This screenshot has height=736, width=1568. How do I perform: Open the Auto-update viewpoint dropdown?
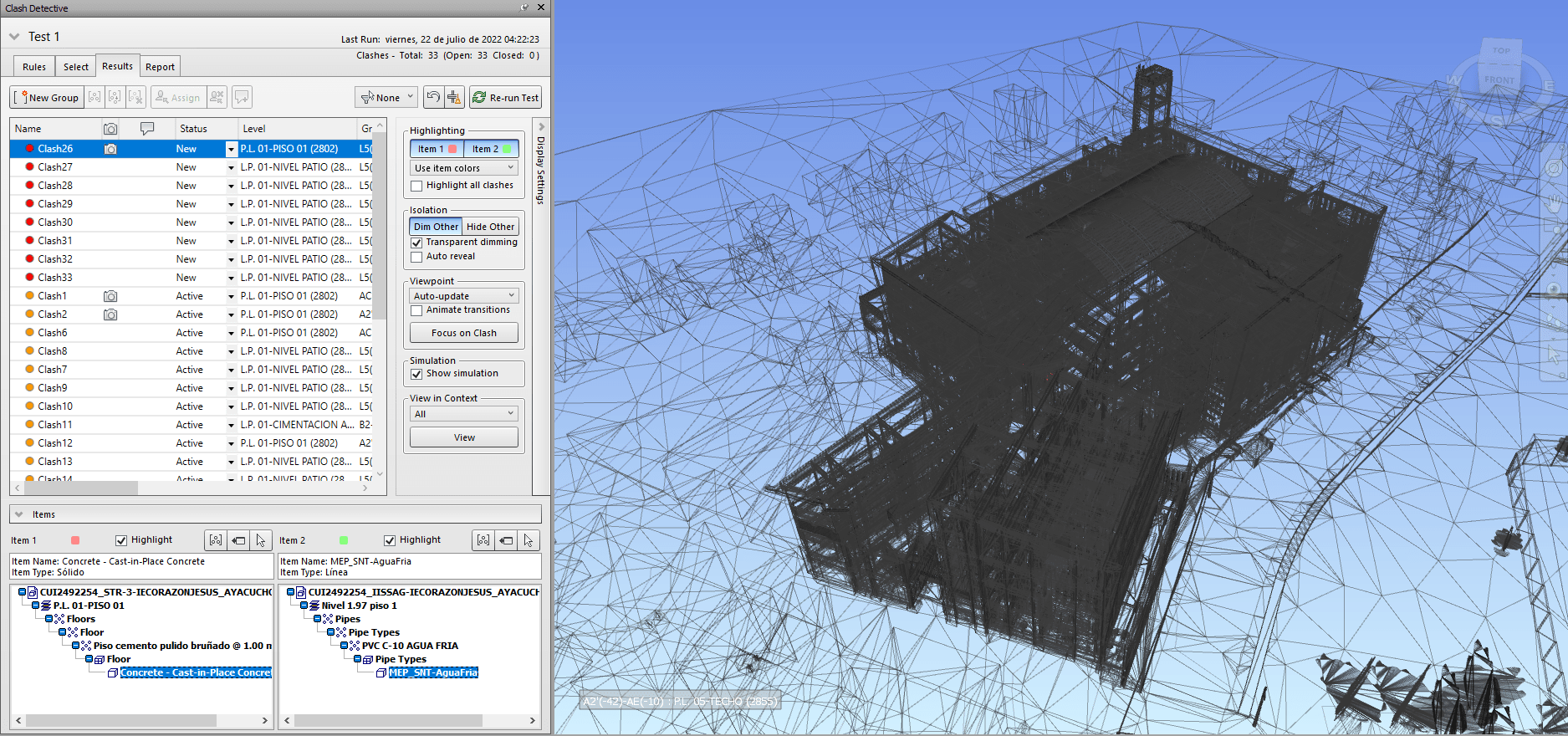click(464, 296)
